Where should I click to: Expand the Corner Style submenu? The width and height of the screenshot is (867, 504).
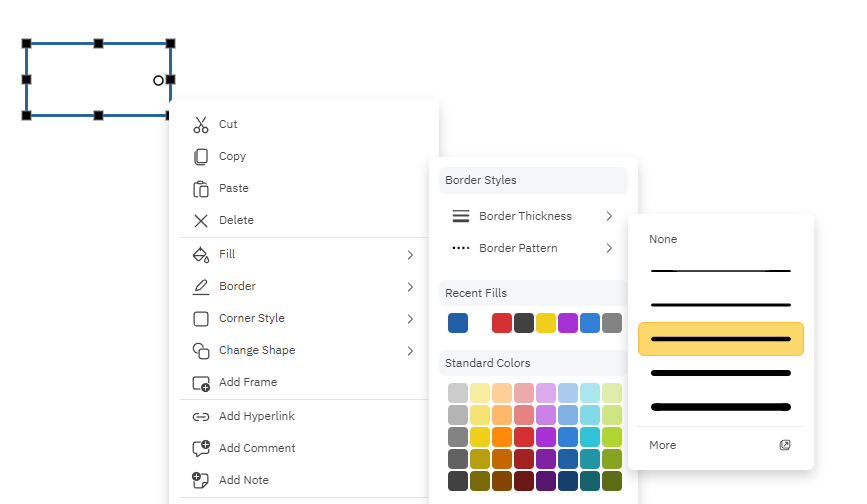[x=410, y=319]
